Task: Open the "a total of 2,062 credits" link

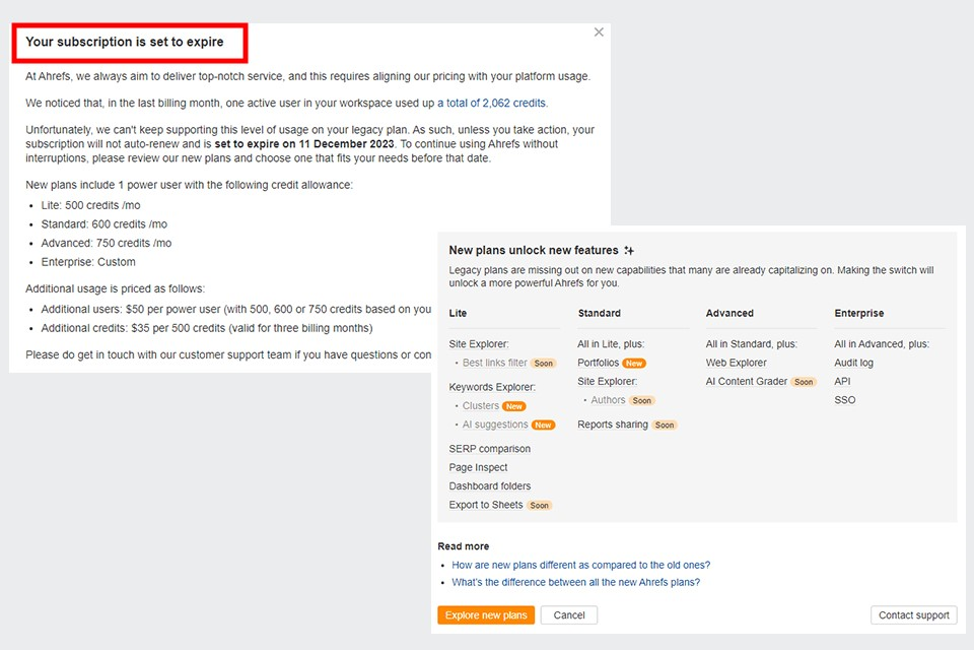Action: tap(492, 103)
